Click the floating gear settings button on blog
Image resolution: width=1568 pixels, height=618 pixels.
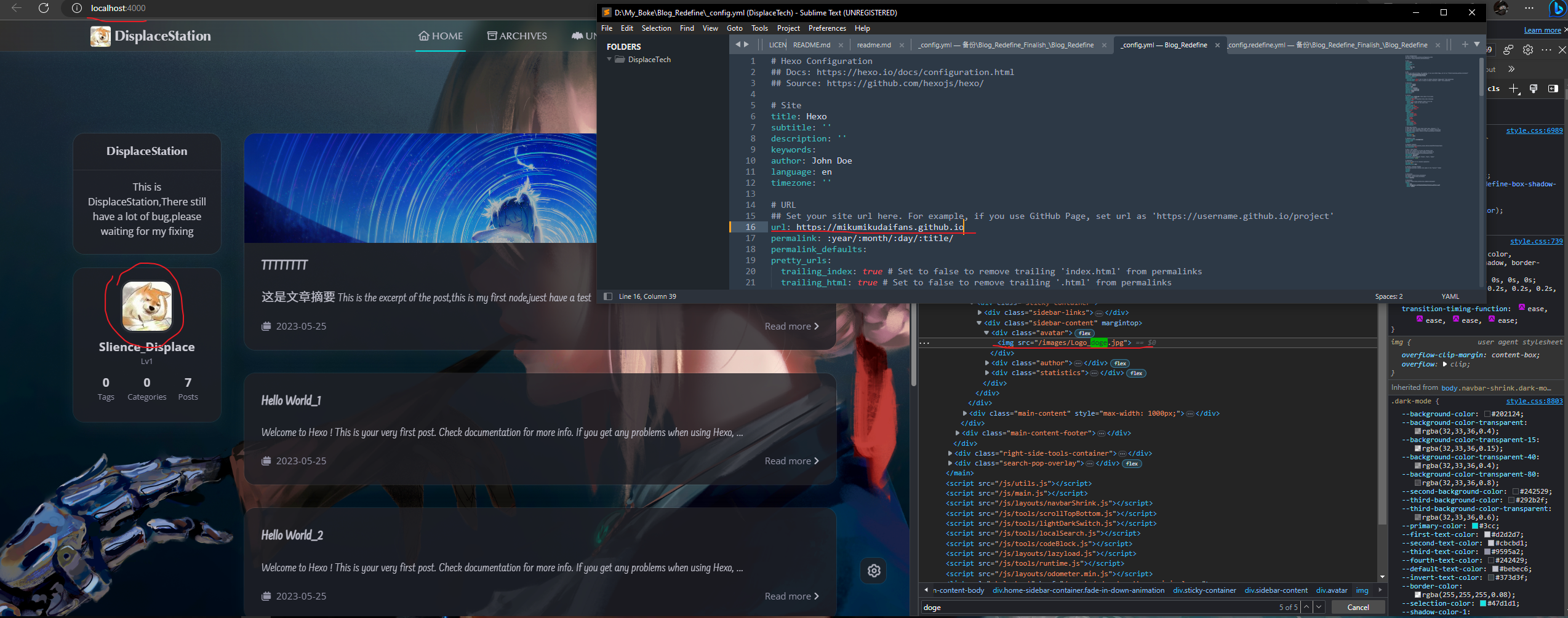tap(874, 571)
